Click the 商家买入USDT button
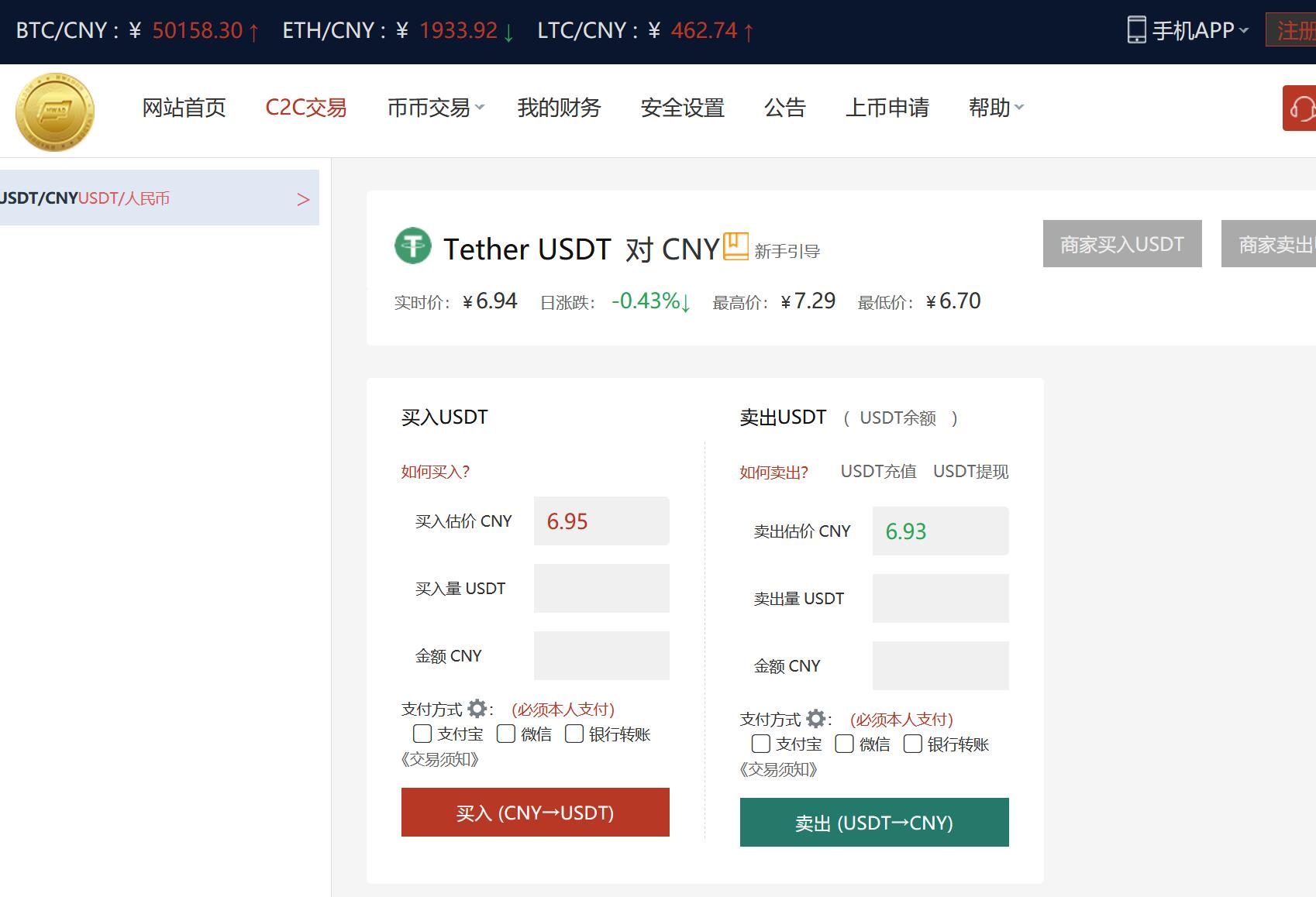The image size is (1316, 897). click(1122, 243)
